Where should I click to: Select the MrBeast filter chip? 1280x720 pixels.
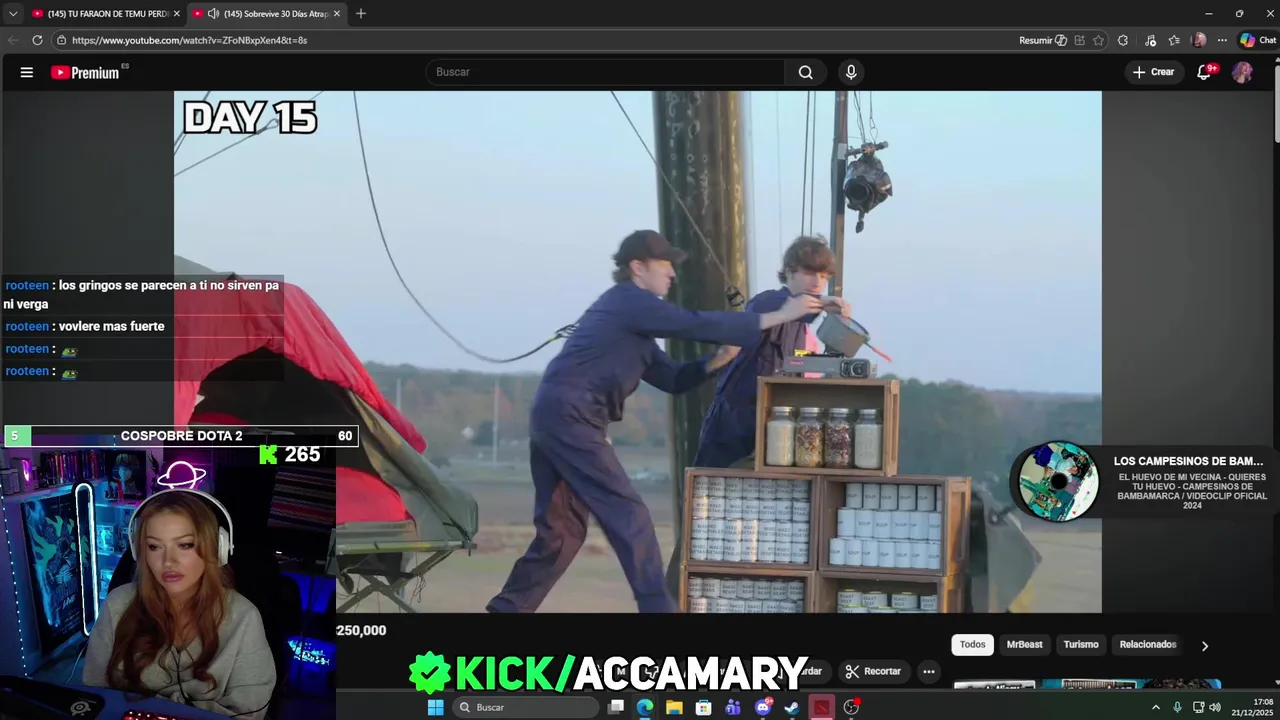pyautogui.click(x=1025, y=645)
